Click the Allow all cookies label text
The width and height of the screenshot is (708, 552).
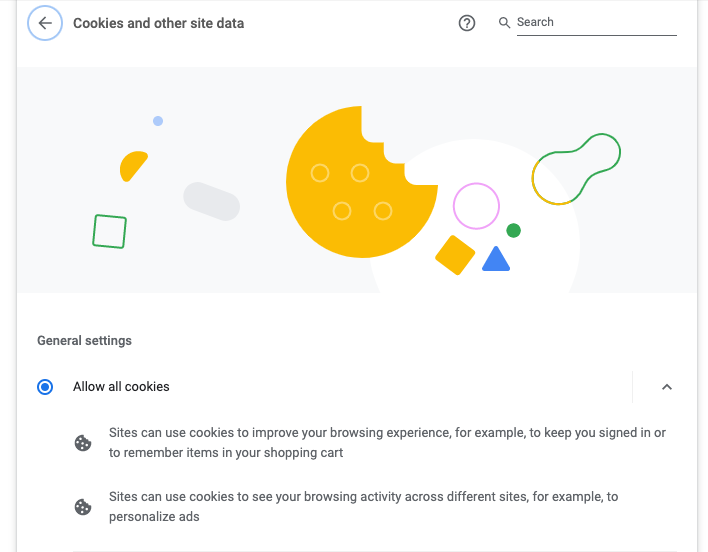point(121,387)
